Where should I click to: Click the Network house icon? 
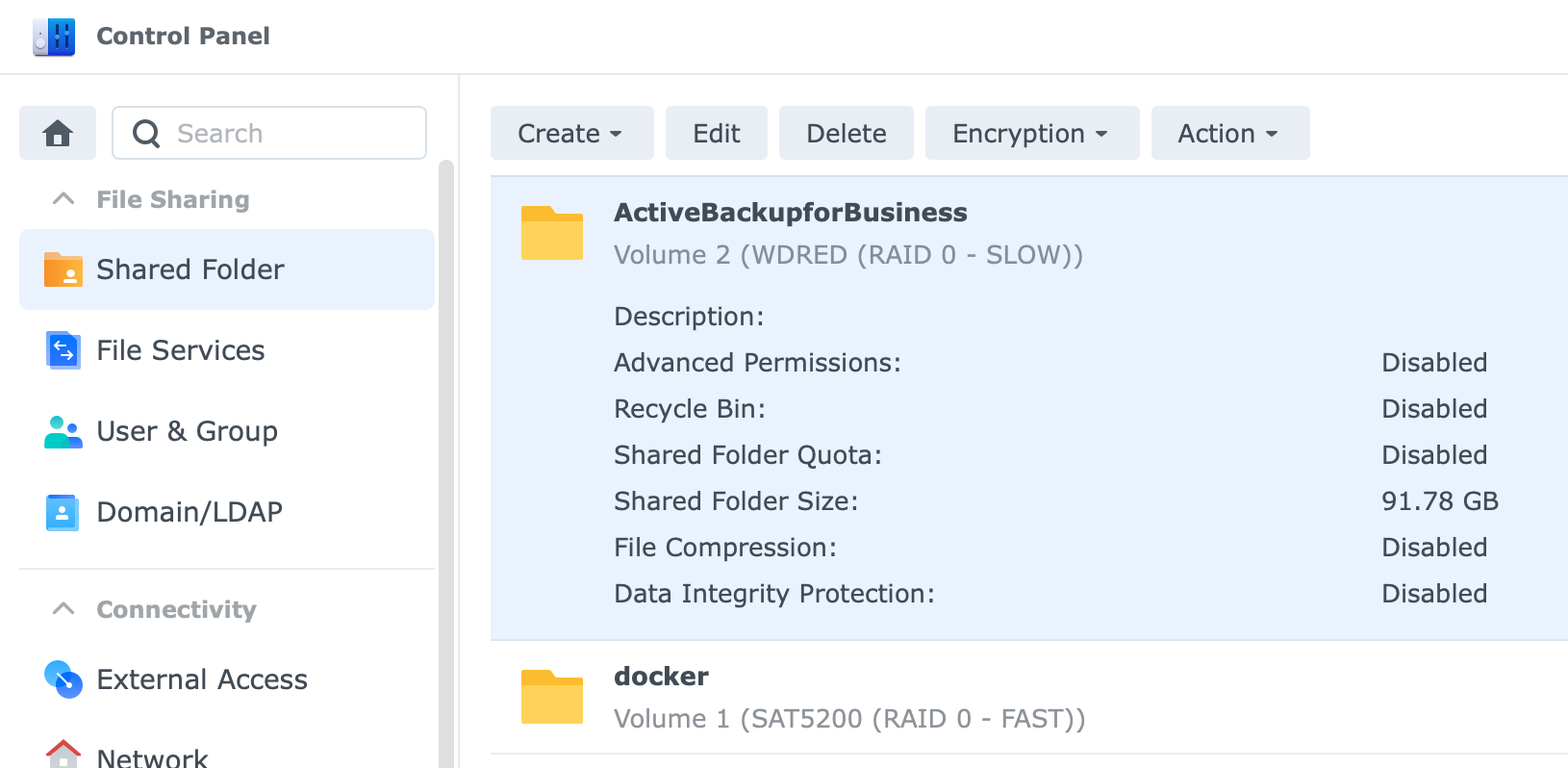(x=63, y=754)
